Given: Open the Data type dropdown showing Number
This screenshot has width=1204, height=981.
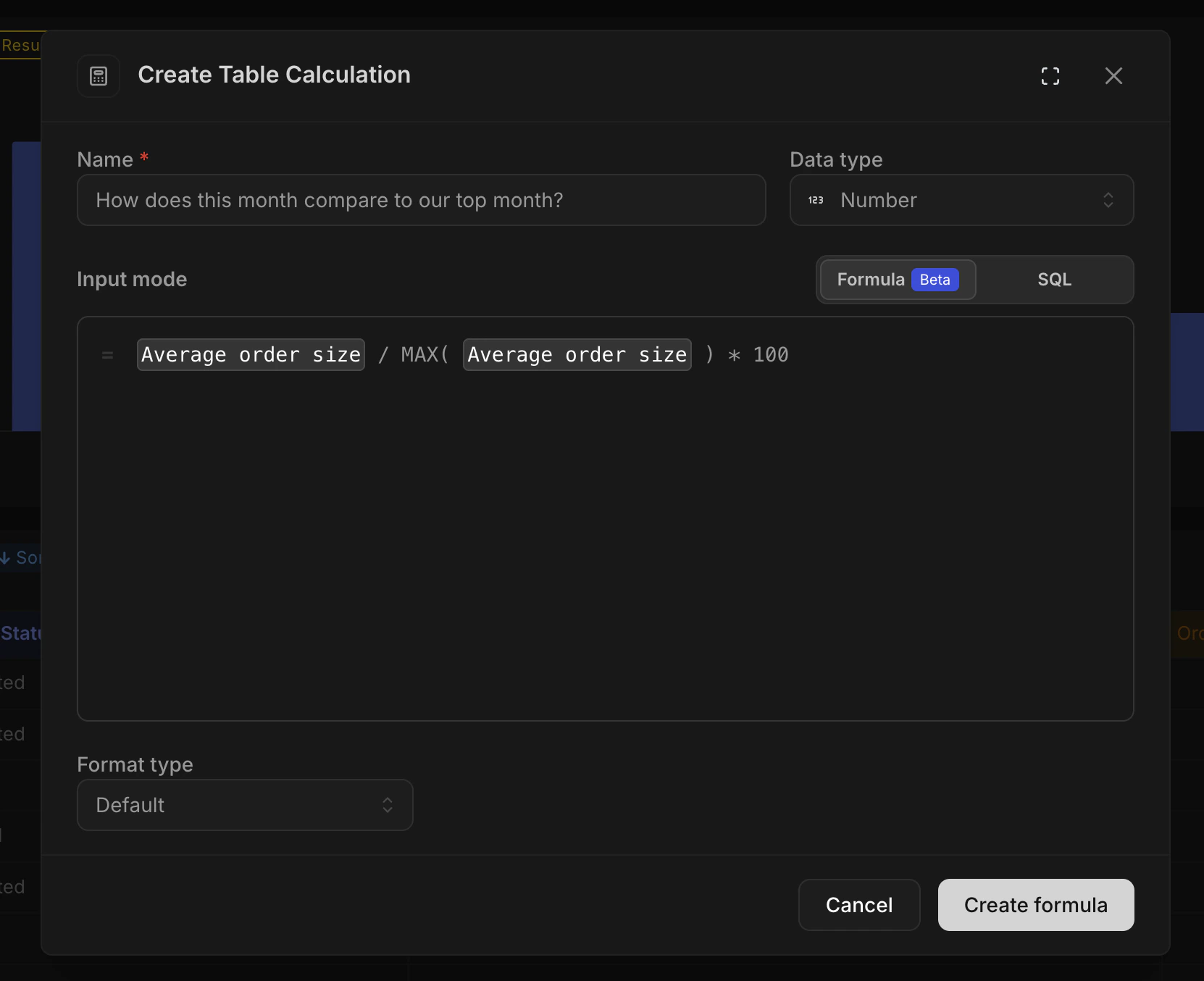Looking at the screenshot, I should click(961, 200).
